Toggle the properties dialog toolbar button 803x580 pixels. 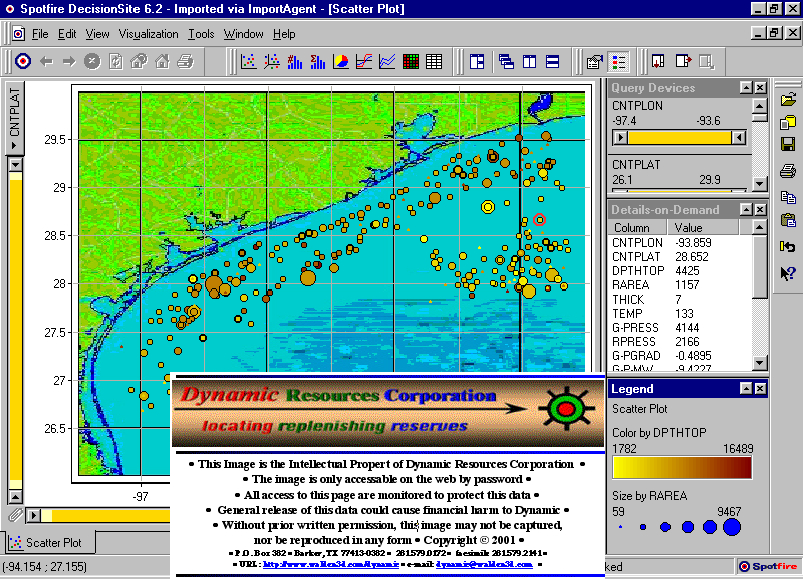click(595, 62)
